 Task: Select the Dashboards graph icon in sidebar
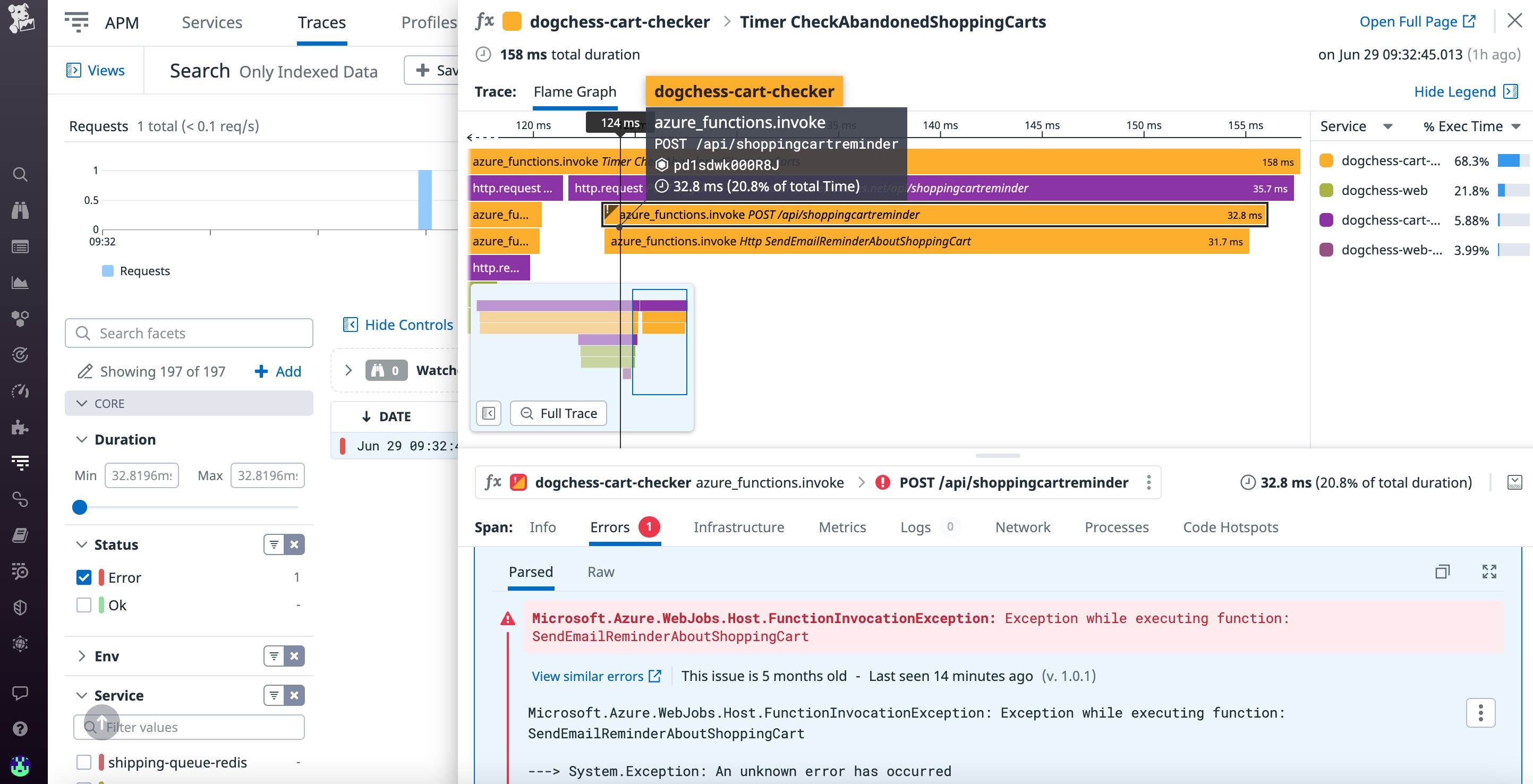tap(21, 283)
